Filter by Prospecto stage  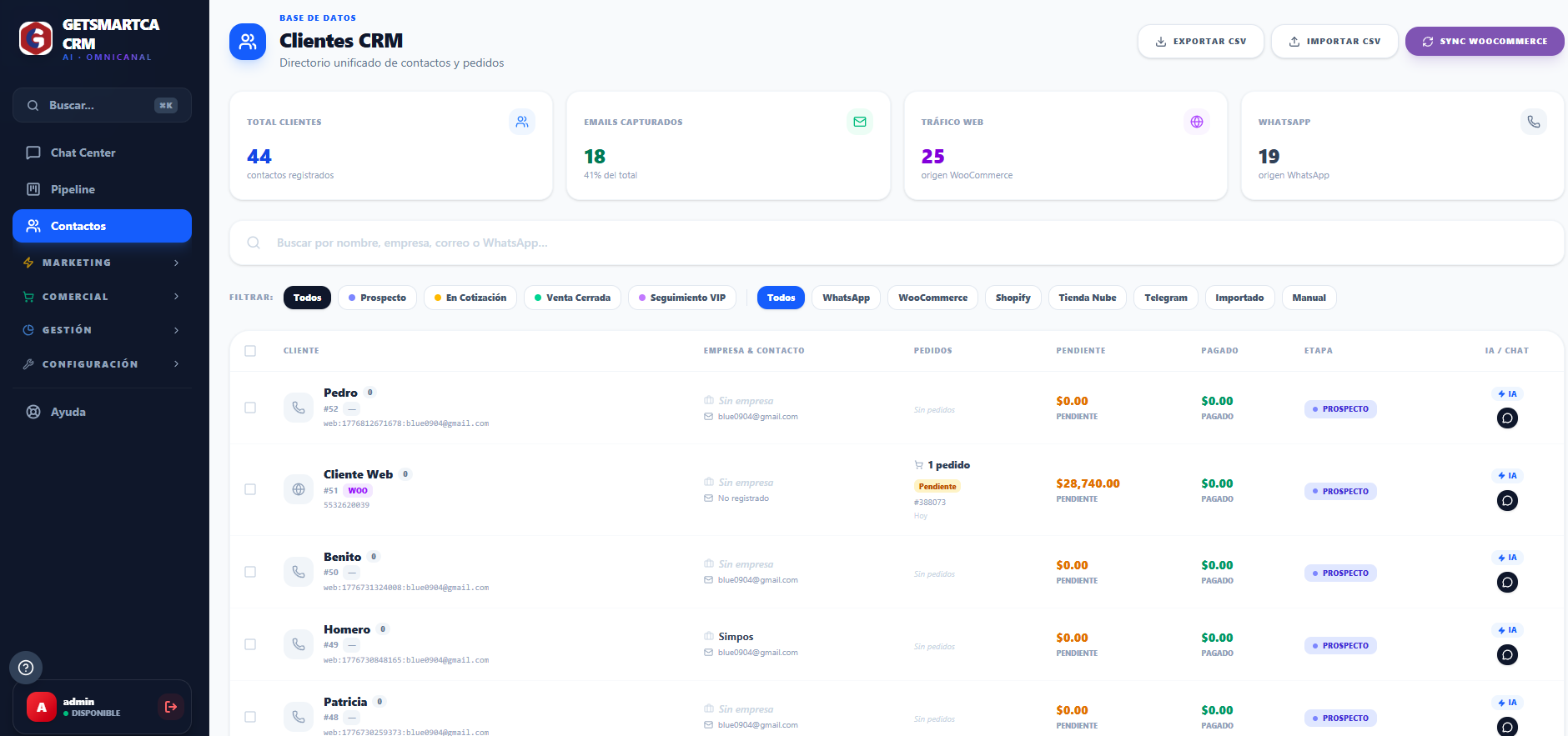click(377, 298)
